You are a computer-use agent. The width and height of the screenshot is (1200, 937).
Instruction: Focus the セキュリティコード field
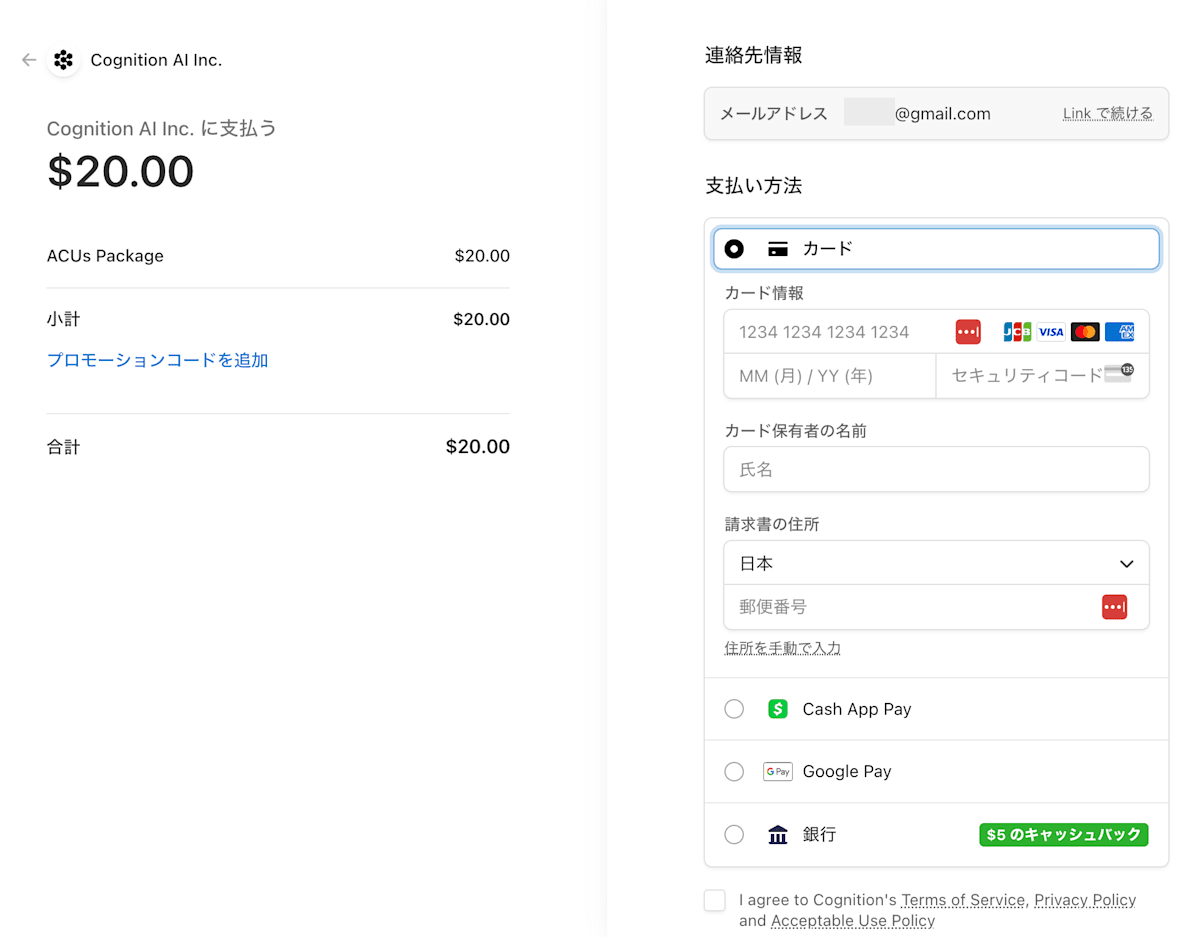pyautogui.click(x=1043, y=376)
